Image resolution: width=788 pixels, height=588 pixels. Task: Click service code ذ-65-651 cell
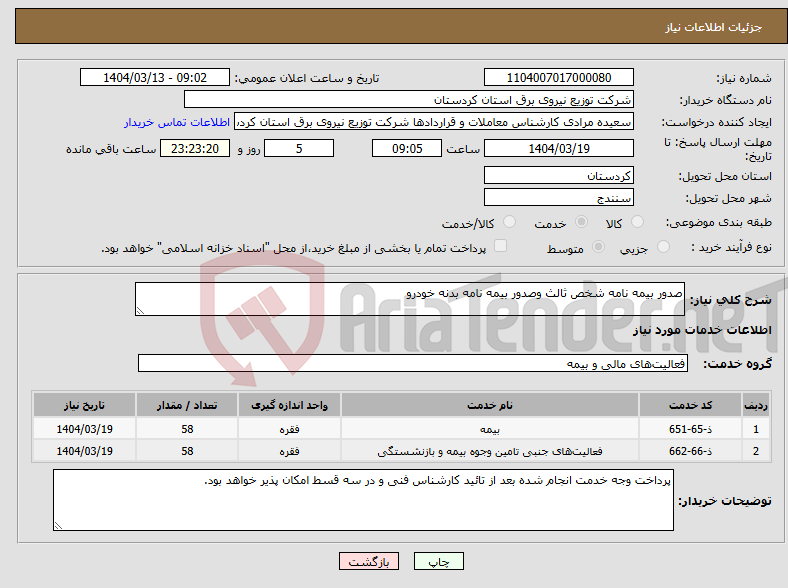point(691,429)
